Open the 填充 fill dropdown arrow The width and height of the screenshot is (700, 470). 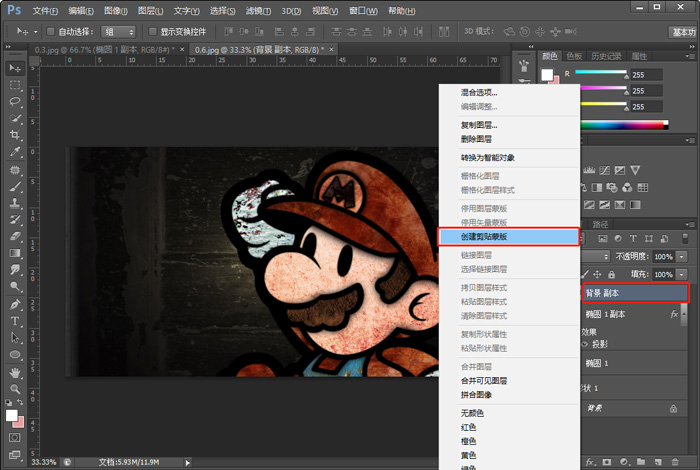tap(682, 273)
